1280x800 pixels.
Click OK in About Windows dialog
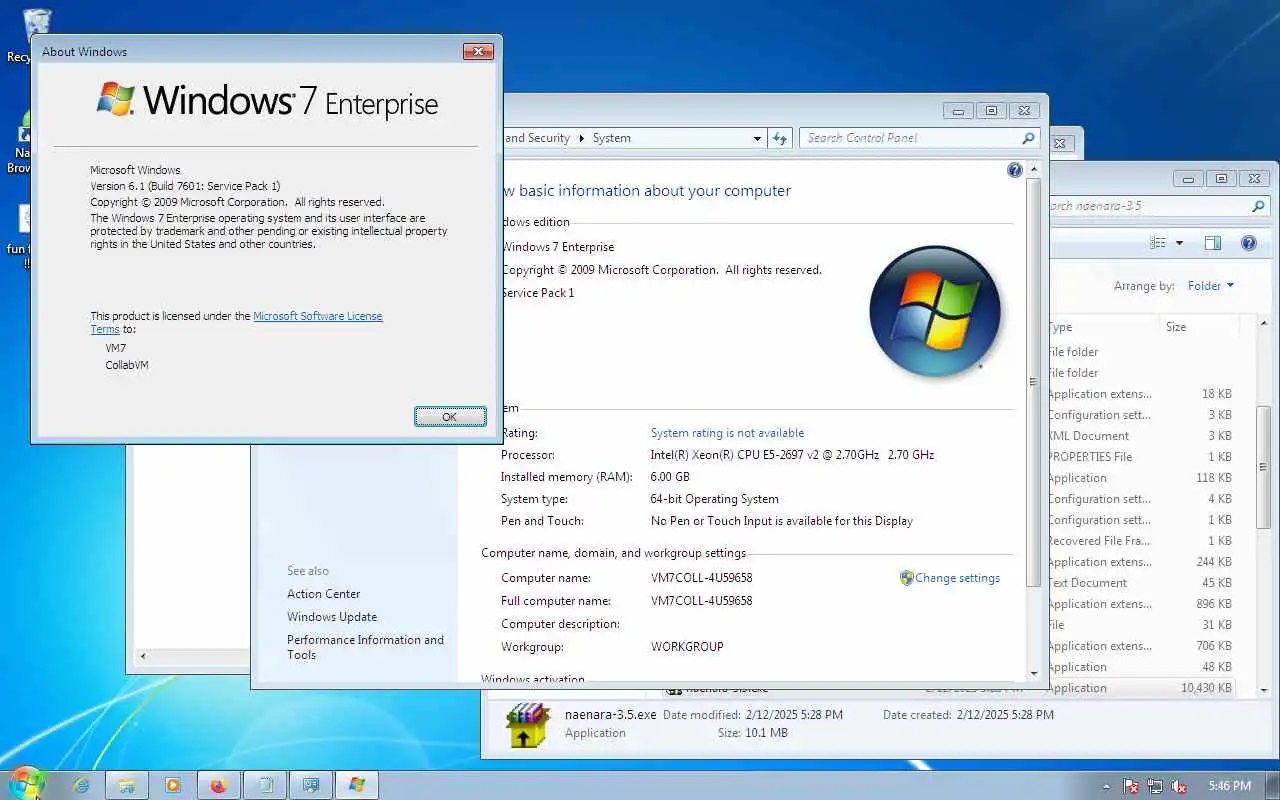[450, 416]
